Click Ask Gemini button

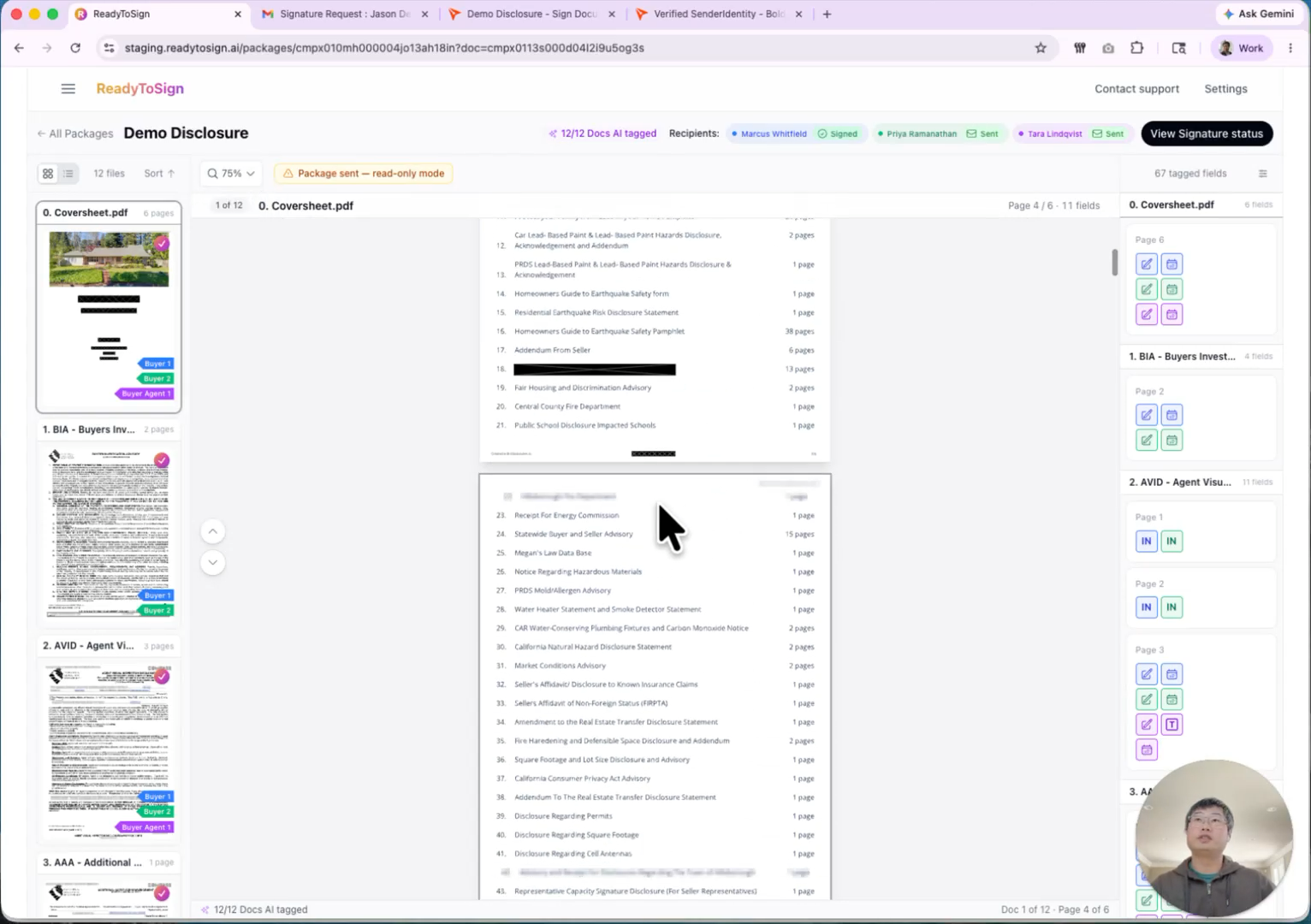1258,14
